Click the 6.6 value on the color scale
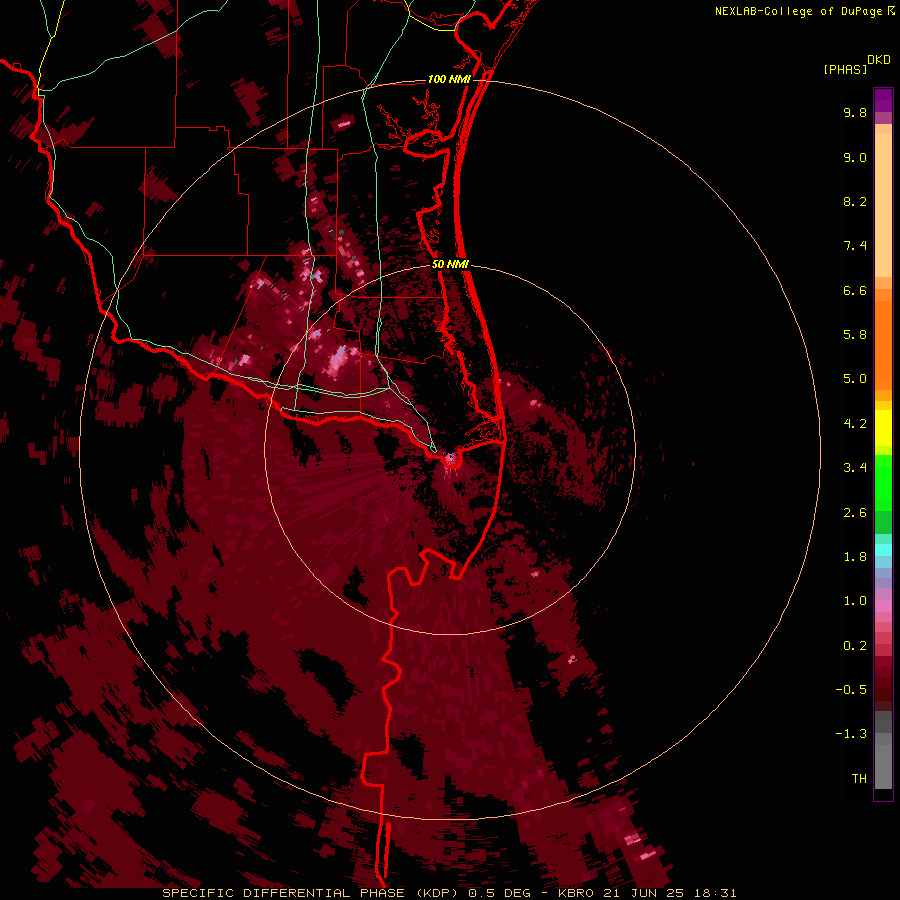Screen dimensions: 900x900 click(x=855, y=290)
